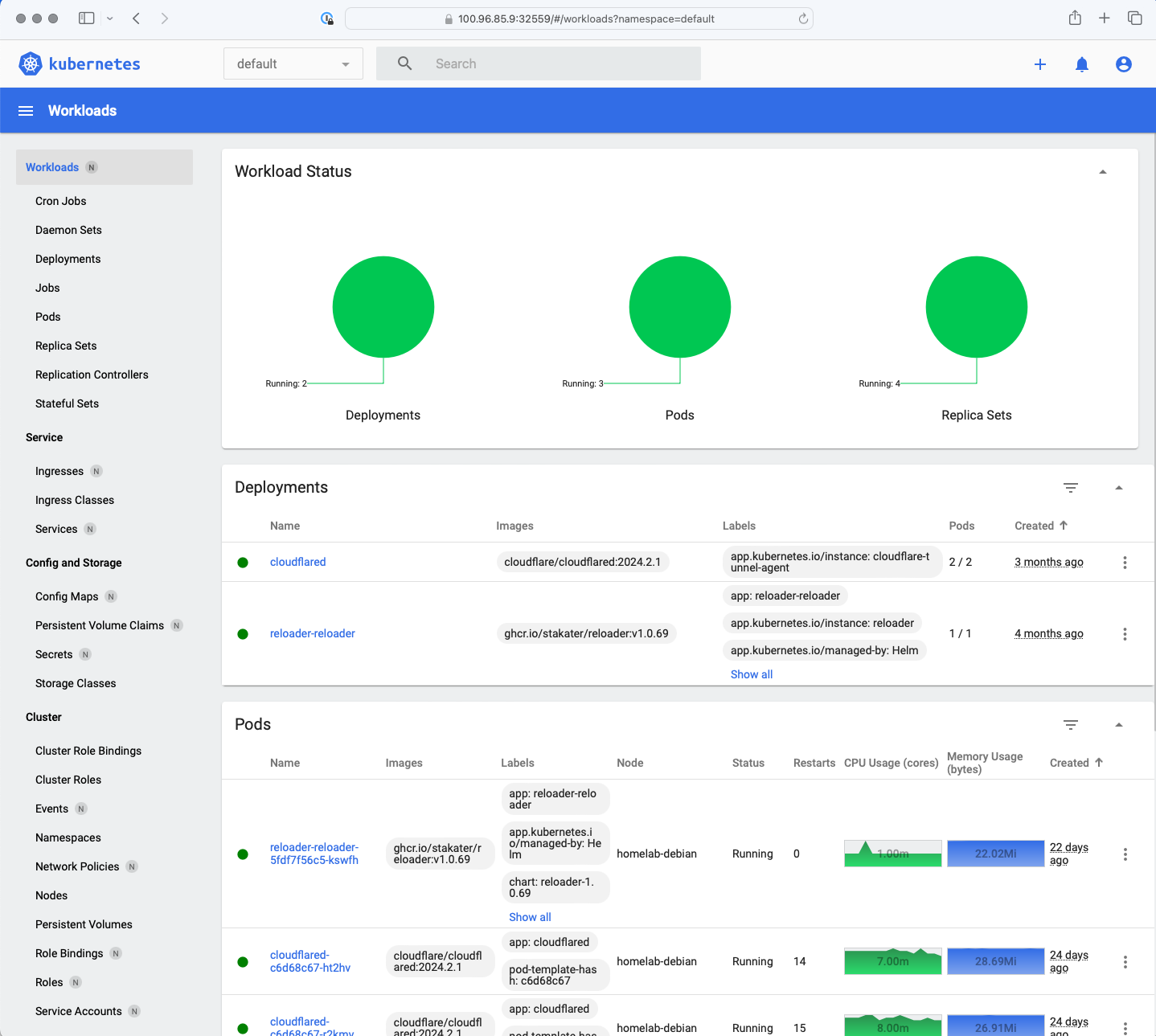Click the search magnifier icon
Screen dimensions: 1156x1036
405,63
